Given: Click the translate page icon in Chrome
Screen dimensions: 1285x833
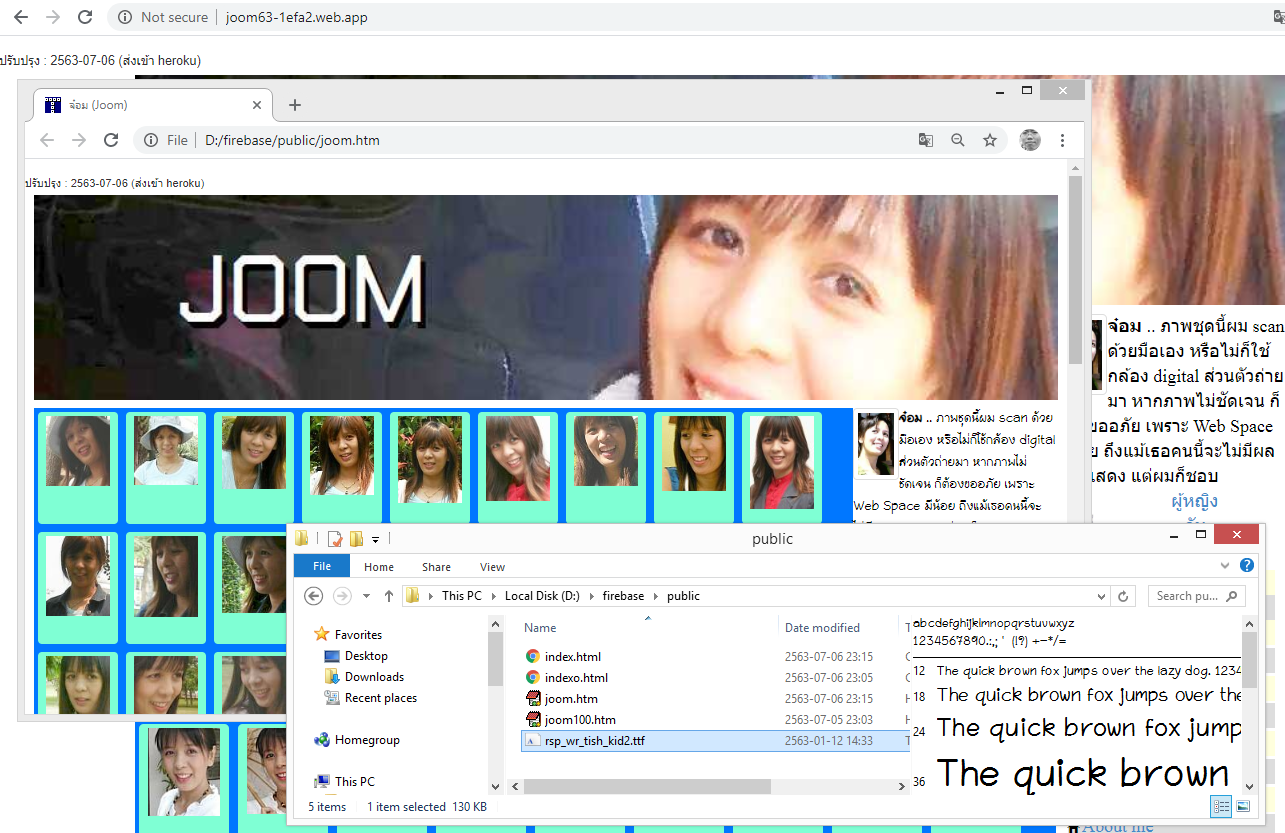Looking at the screenshot, I should 926,140.
